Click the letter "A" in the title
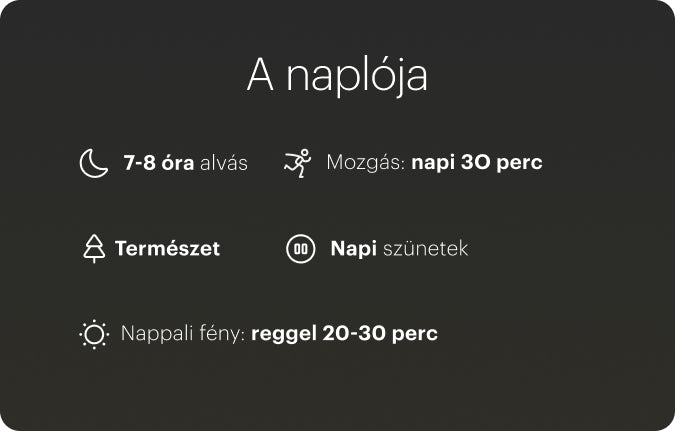Image resolution: width=675 pixels, height=431 pixels. pos(262,77)
